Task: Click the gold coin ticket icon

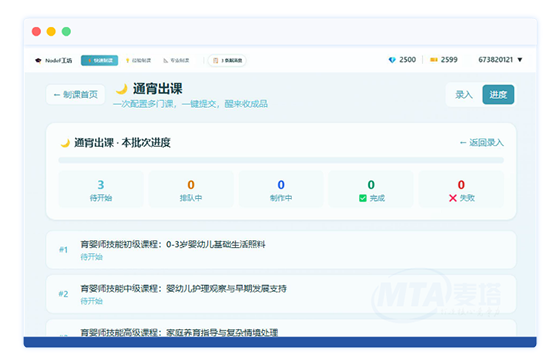Action: pyautogui.click(x=434, y=60)
